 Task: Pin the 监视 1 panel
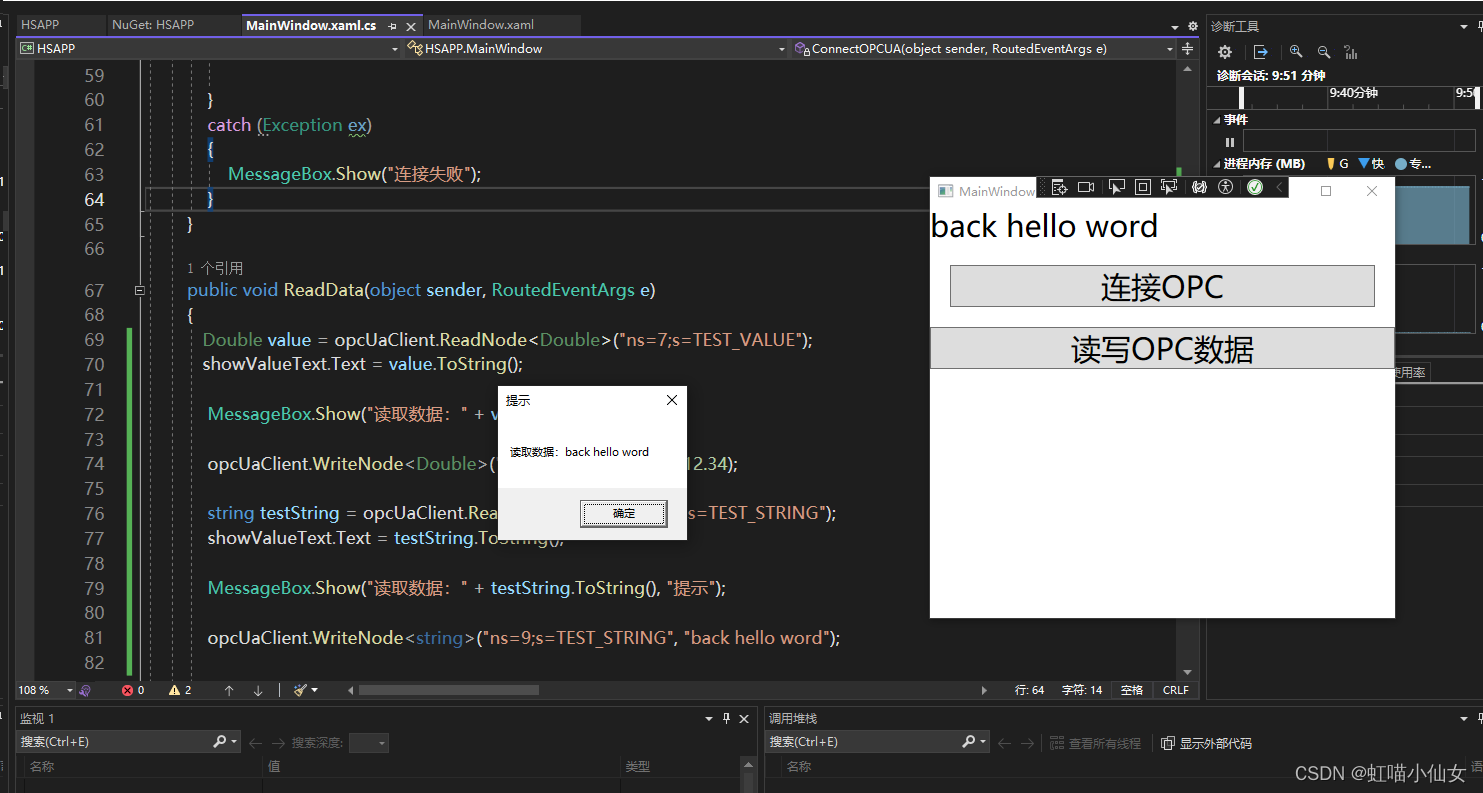click(726, 718)
